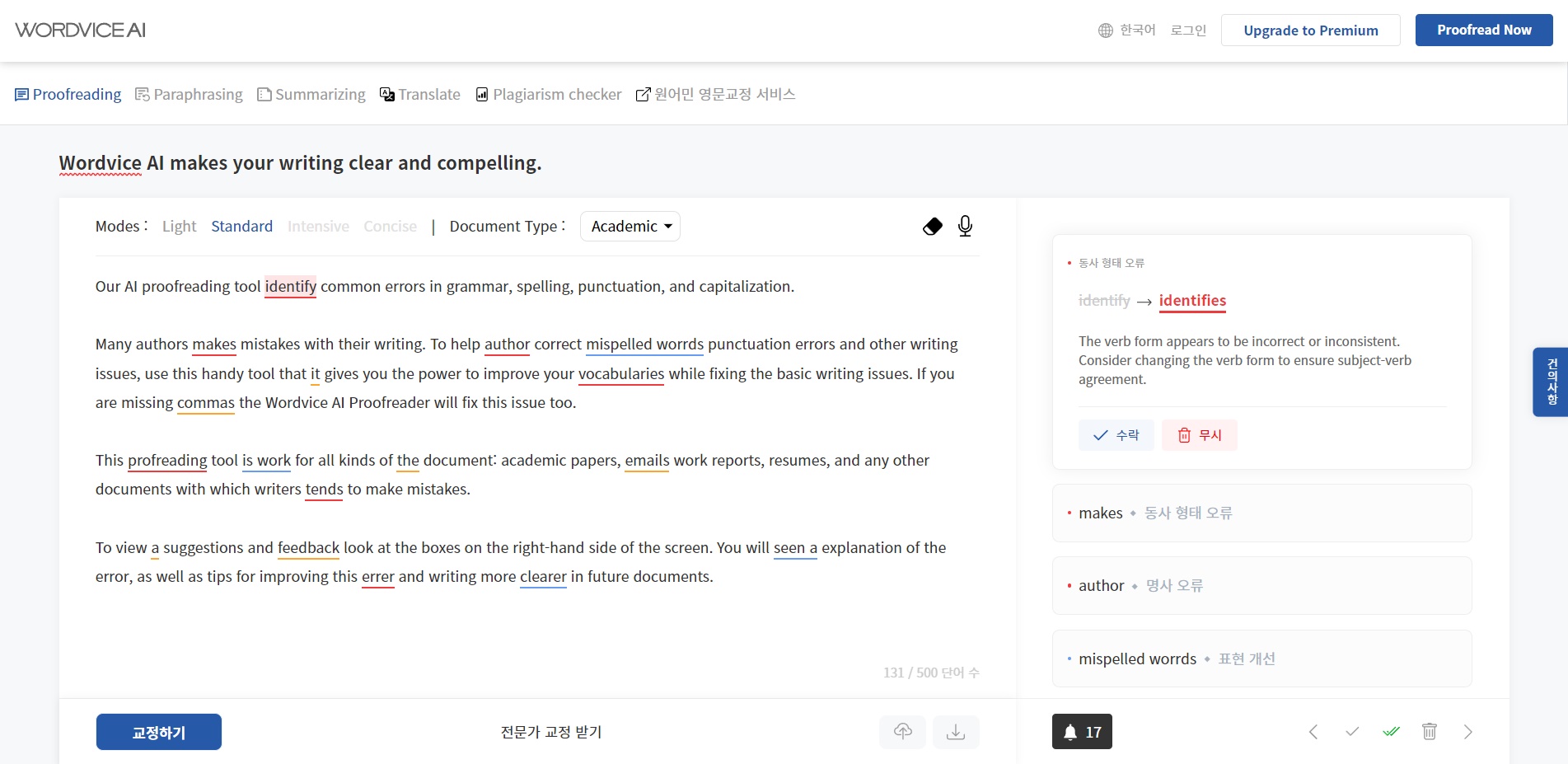Viewport: 1568px width, 764px height.
Task: Click the cloud upload file icon
Action: pos(902,732)
